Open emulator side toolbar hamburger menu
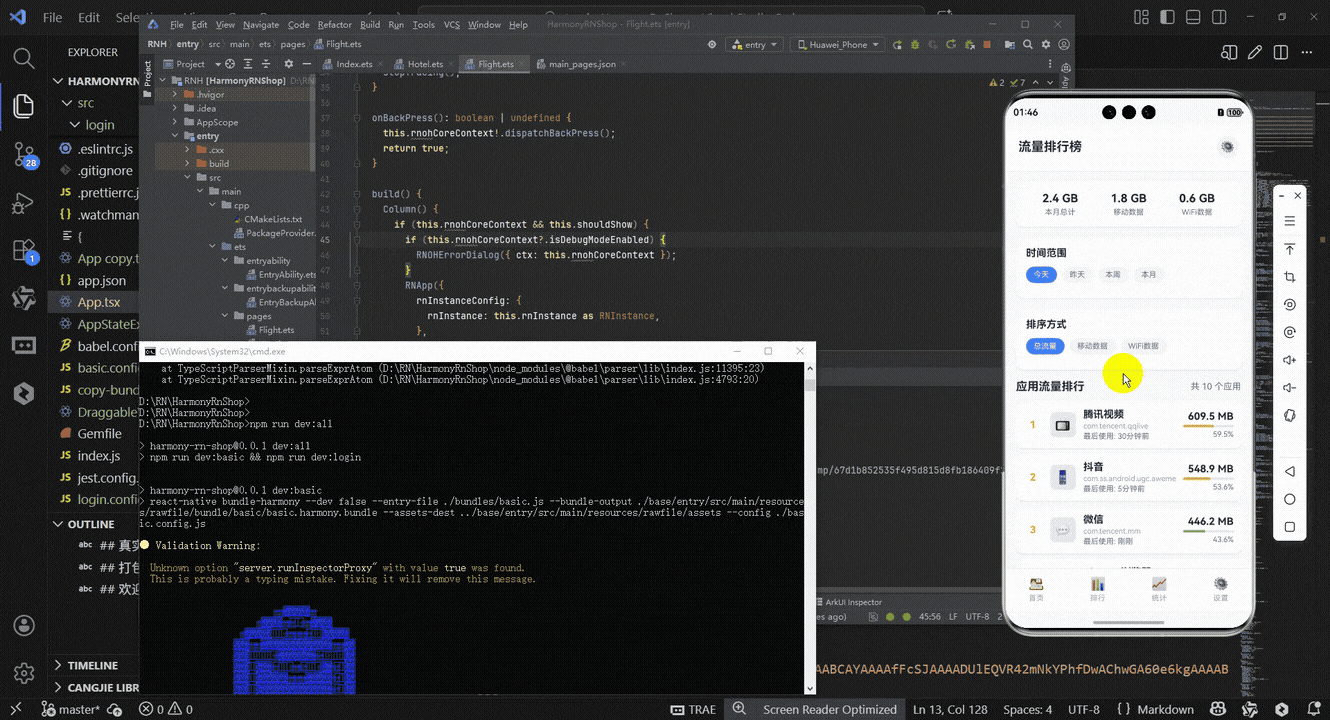1330x720 pixels. (x=1290, y=221)
